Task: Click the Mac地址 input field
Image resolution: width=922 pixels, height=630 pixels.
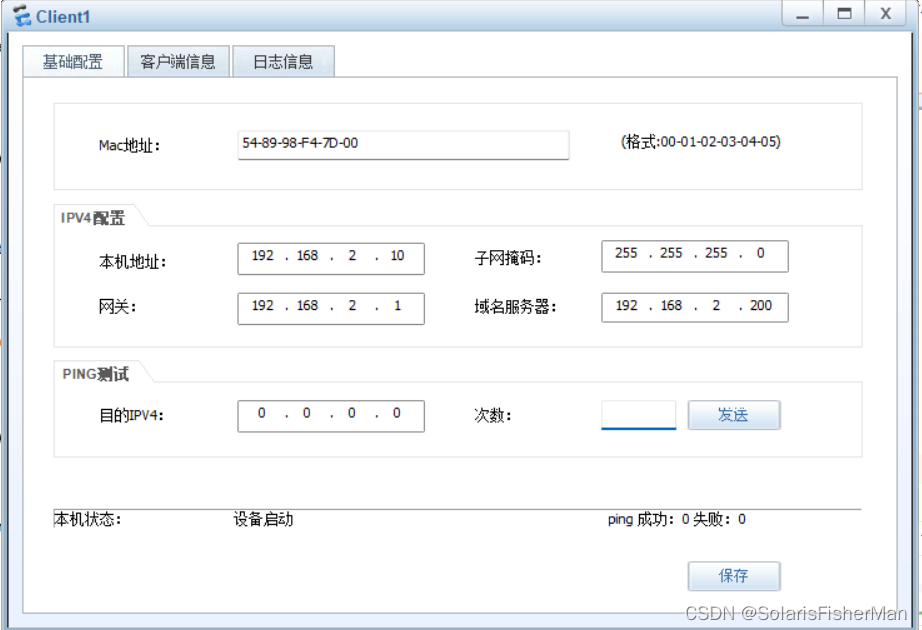Action: [402, 145]
